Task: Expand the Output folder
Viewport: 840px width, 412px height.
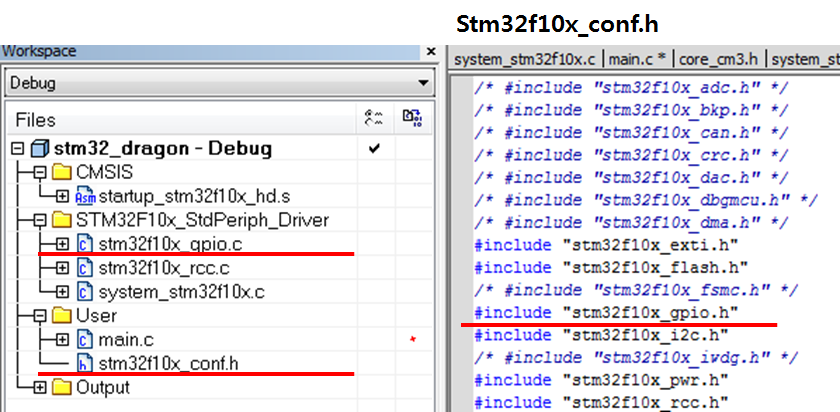Action: 41,387
